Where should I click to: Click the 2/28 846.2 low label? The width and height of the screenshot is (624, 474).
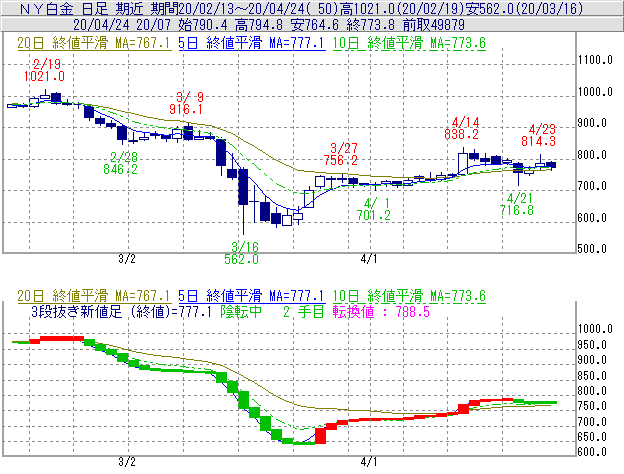(x=121, y=163)
